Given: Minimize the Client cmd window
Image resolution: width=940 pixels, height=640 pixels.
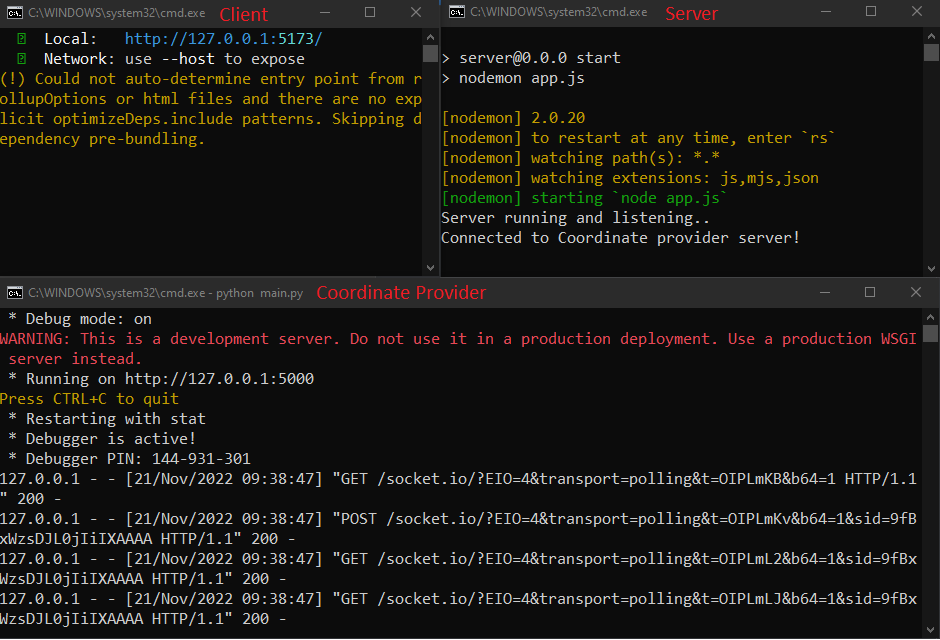Looking at the screenshot, I should pos(325,13).
